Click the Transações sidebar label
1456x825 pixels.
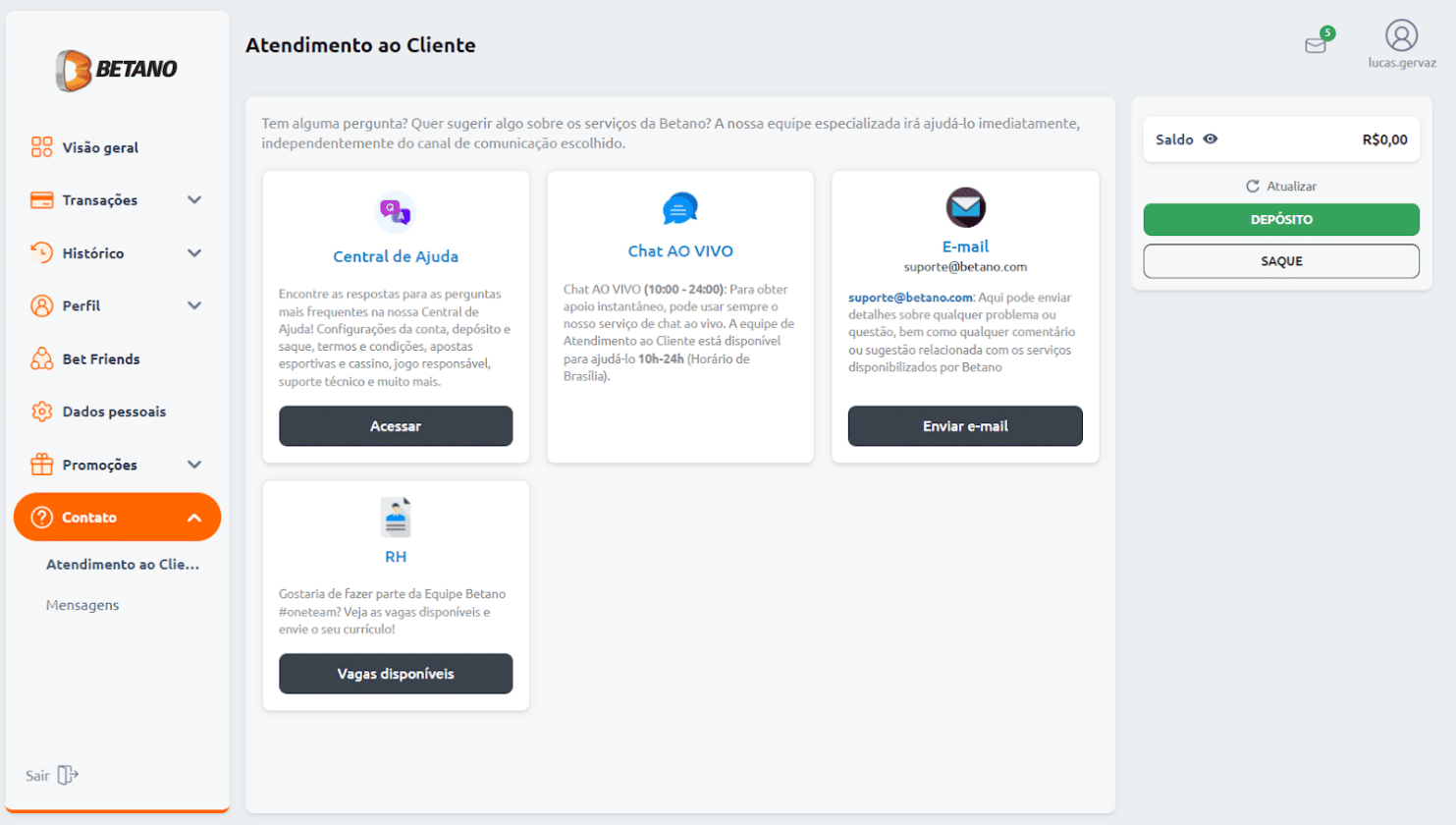[x=100, y=200]
